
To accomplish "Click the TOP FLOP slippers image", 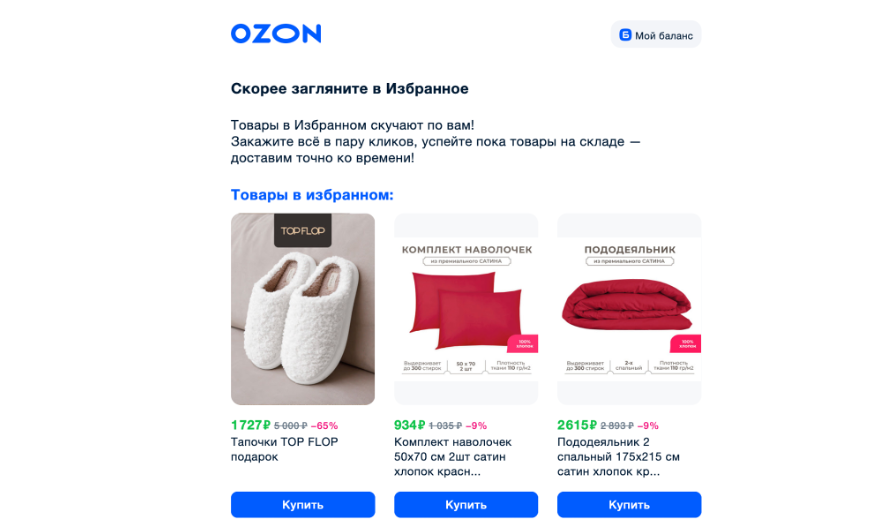I will point(303,309).
